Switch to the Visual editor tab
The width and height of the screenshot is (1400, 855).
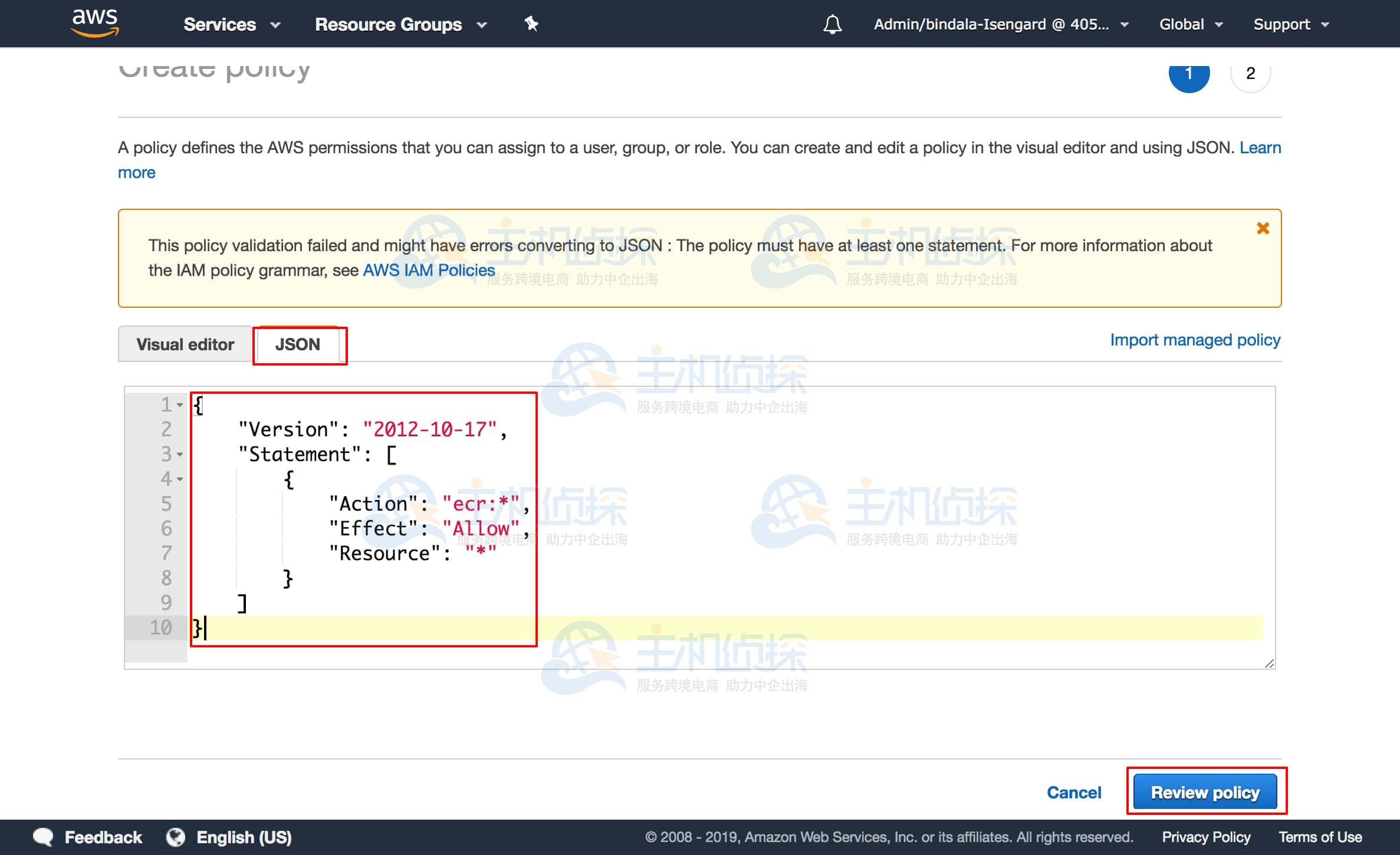pos(185,344)
